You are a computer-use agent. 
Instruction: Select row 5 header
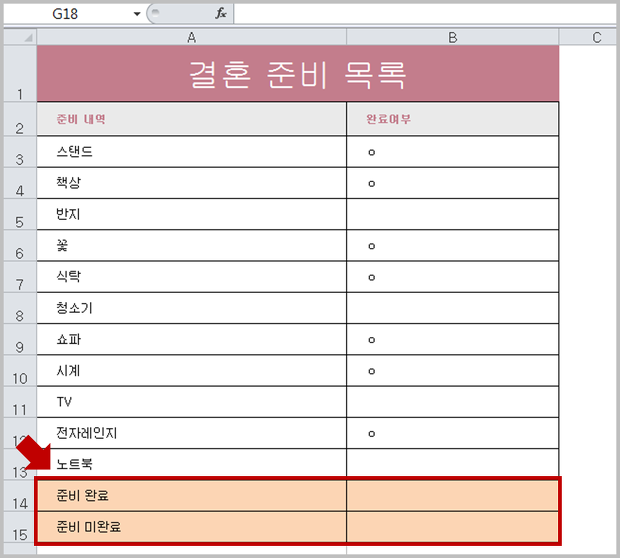point(20,214)
